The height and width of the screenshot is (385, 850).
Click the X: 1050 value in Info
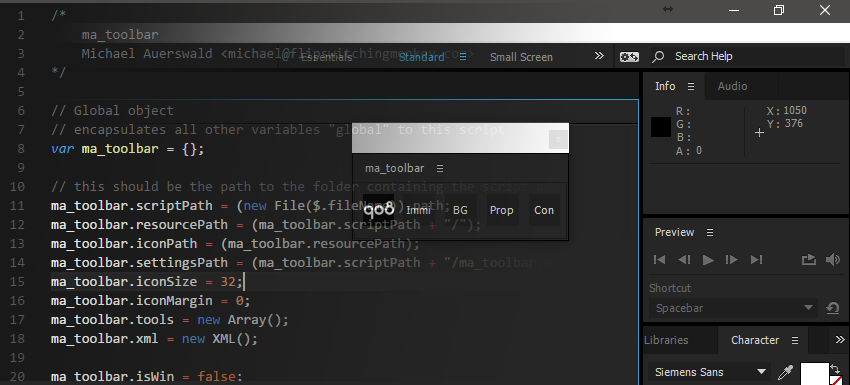(x=787, y=111)
